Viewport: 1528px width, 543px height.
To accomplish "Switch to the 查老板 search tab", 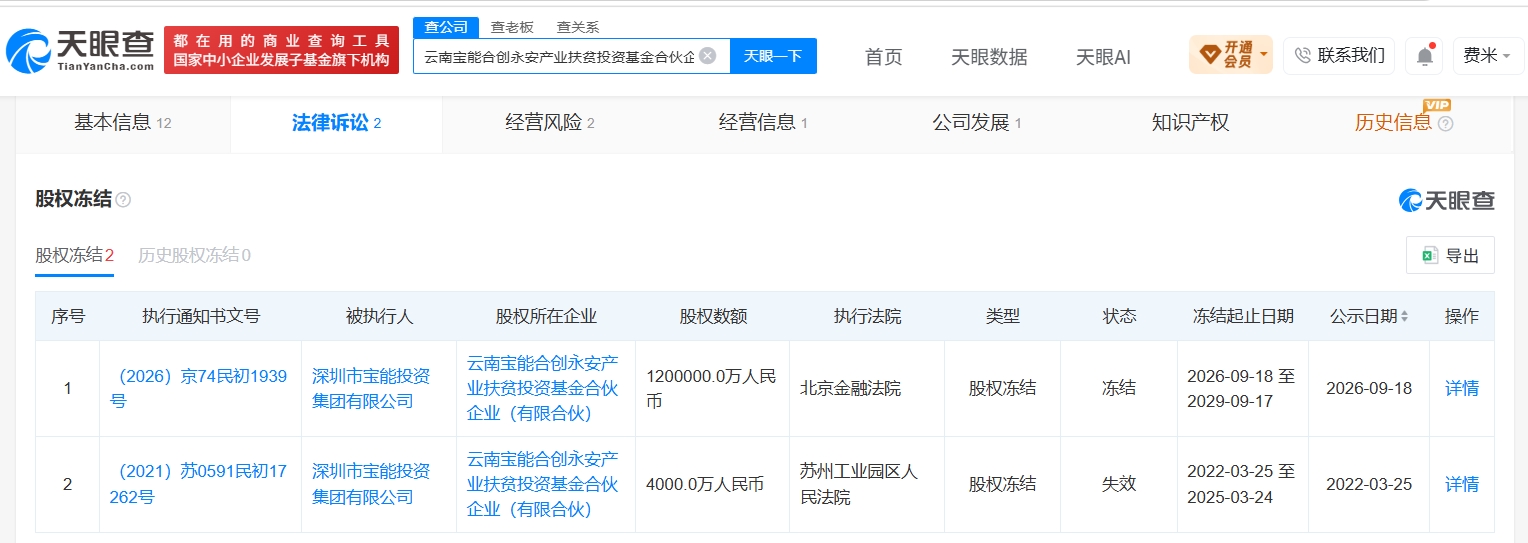I will click(x=512, y=28).
